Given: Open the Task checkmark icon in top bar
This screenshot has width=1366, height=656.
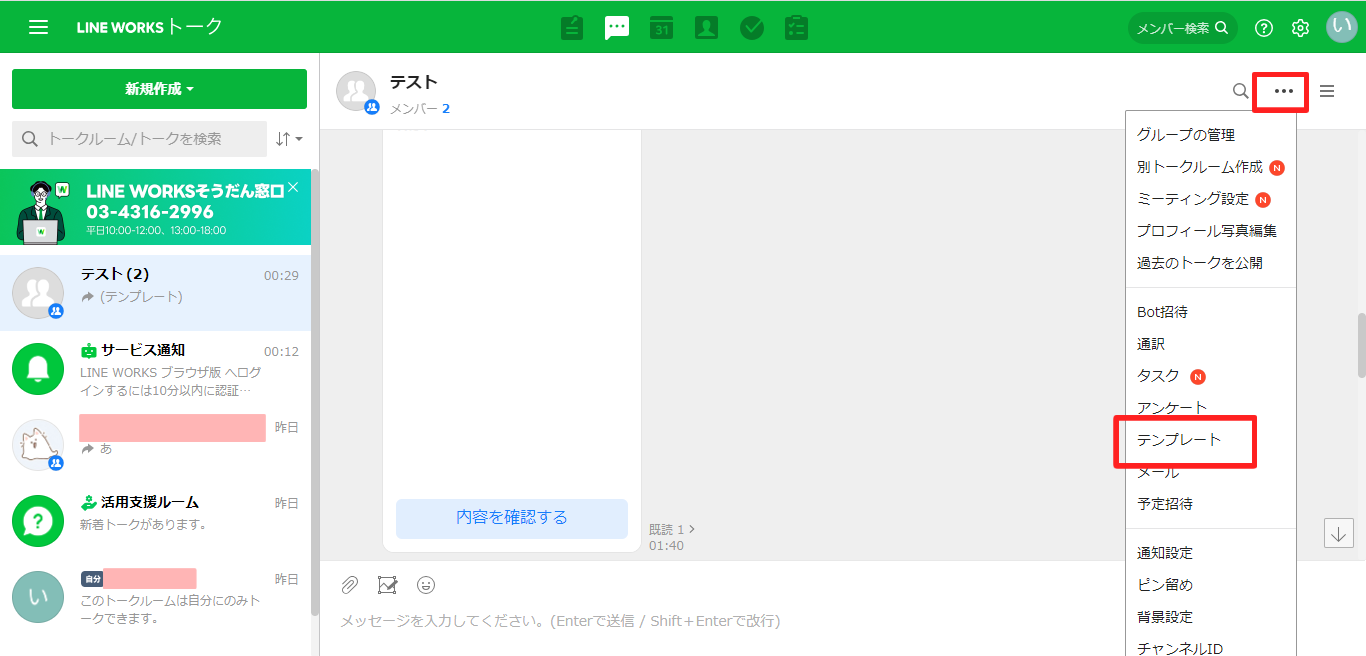Looking at the screenshot, I should [x=752, y=28].
